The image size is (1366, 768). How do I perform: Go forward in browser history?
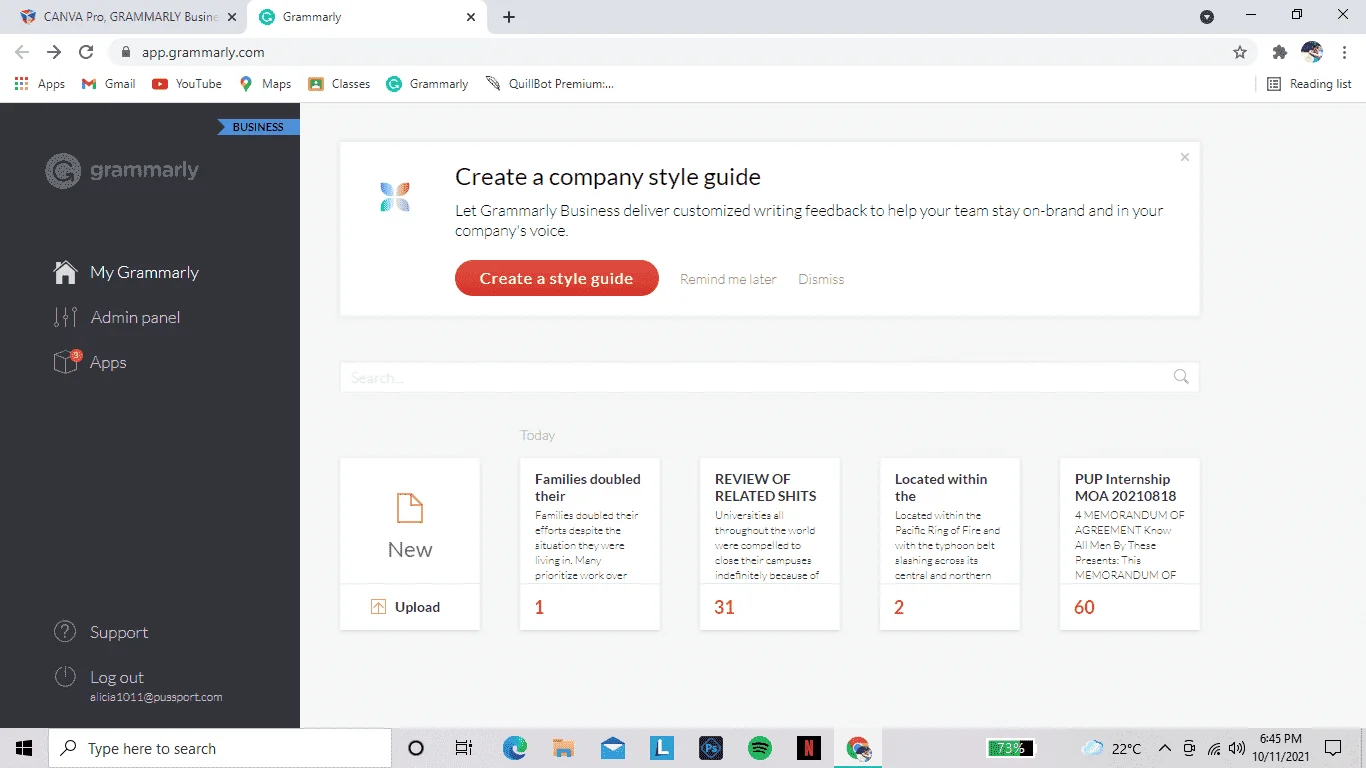point(54,52)
